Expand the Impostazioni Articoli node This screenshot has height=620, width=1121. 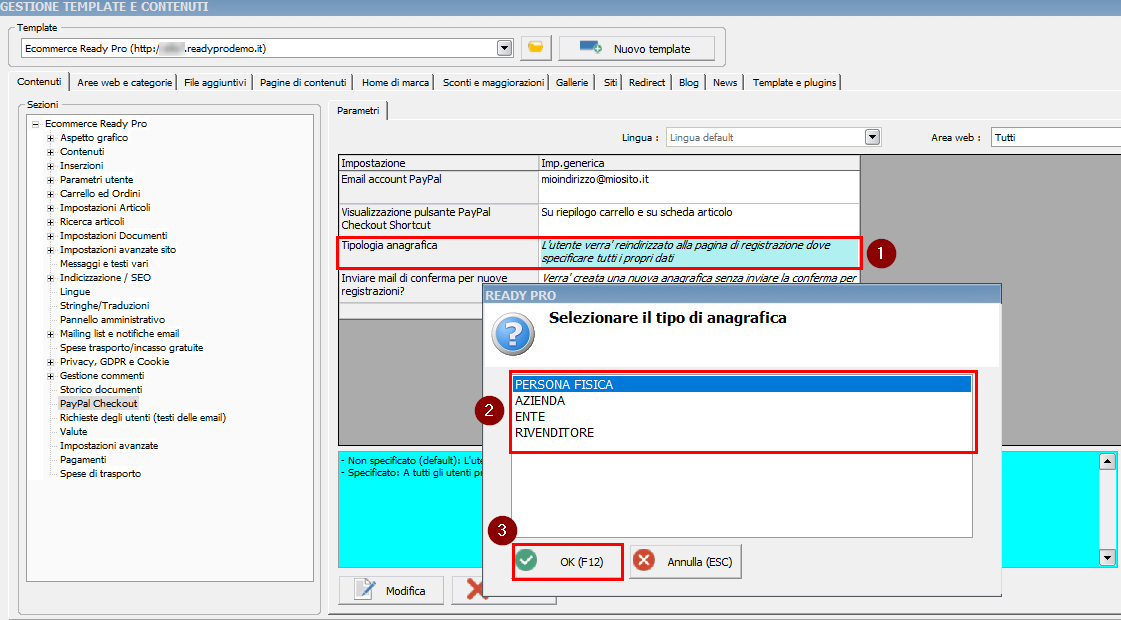50,208
